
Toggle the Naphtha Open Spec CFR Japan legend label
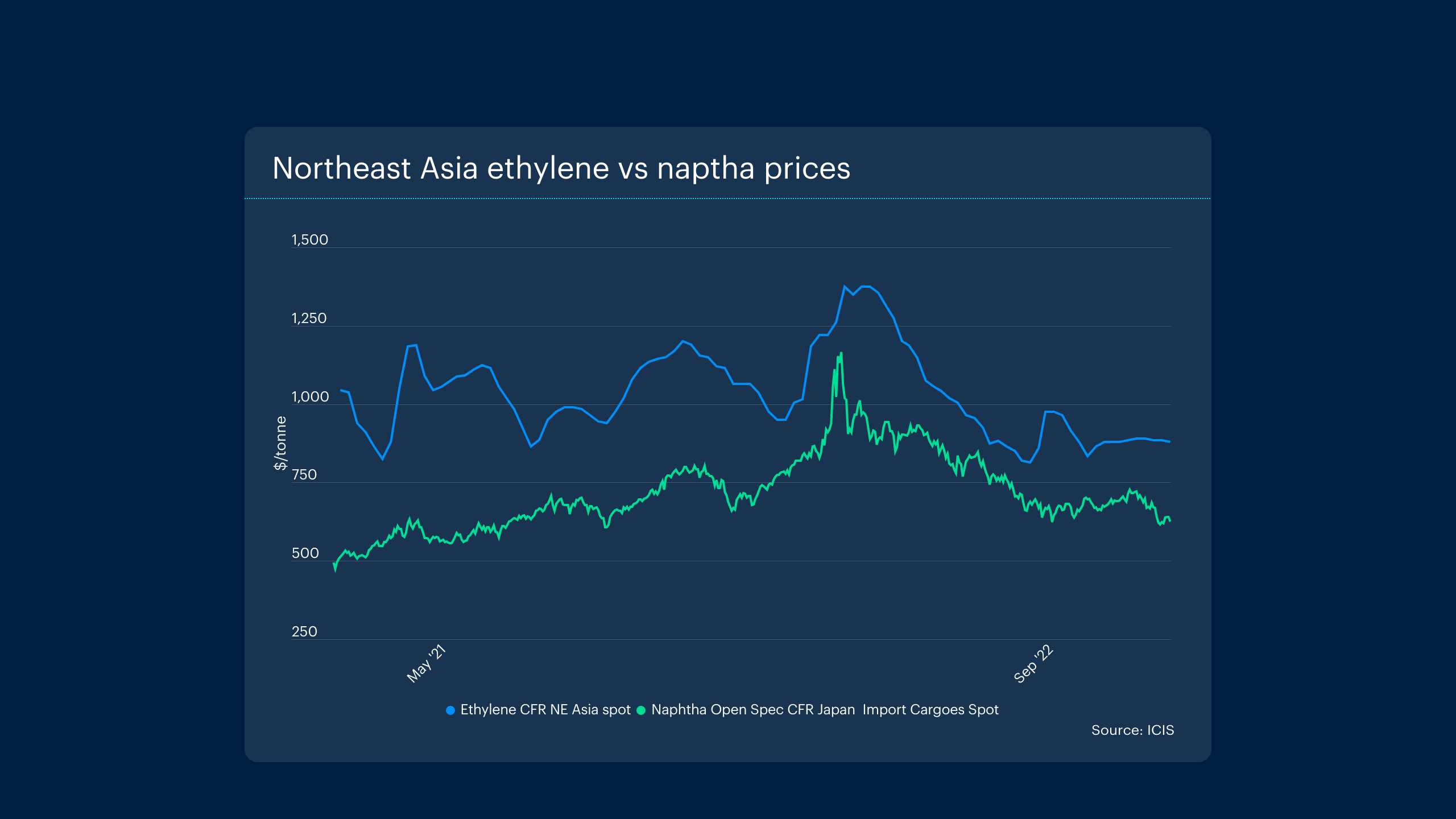click(824, 710)
